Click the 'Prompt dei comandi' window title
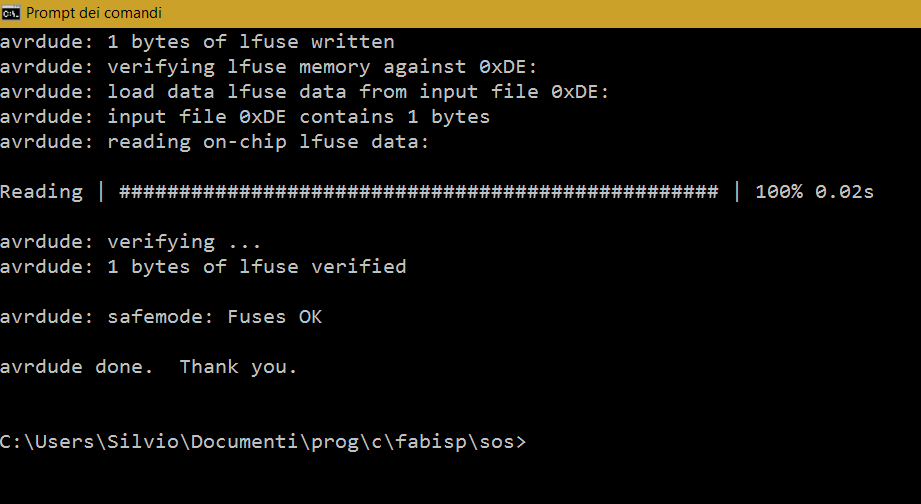Screen dimensions: 921x504 pyautogui.click(x=94, y=13)
